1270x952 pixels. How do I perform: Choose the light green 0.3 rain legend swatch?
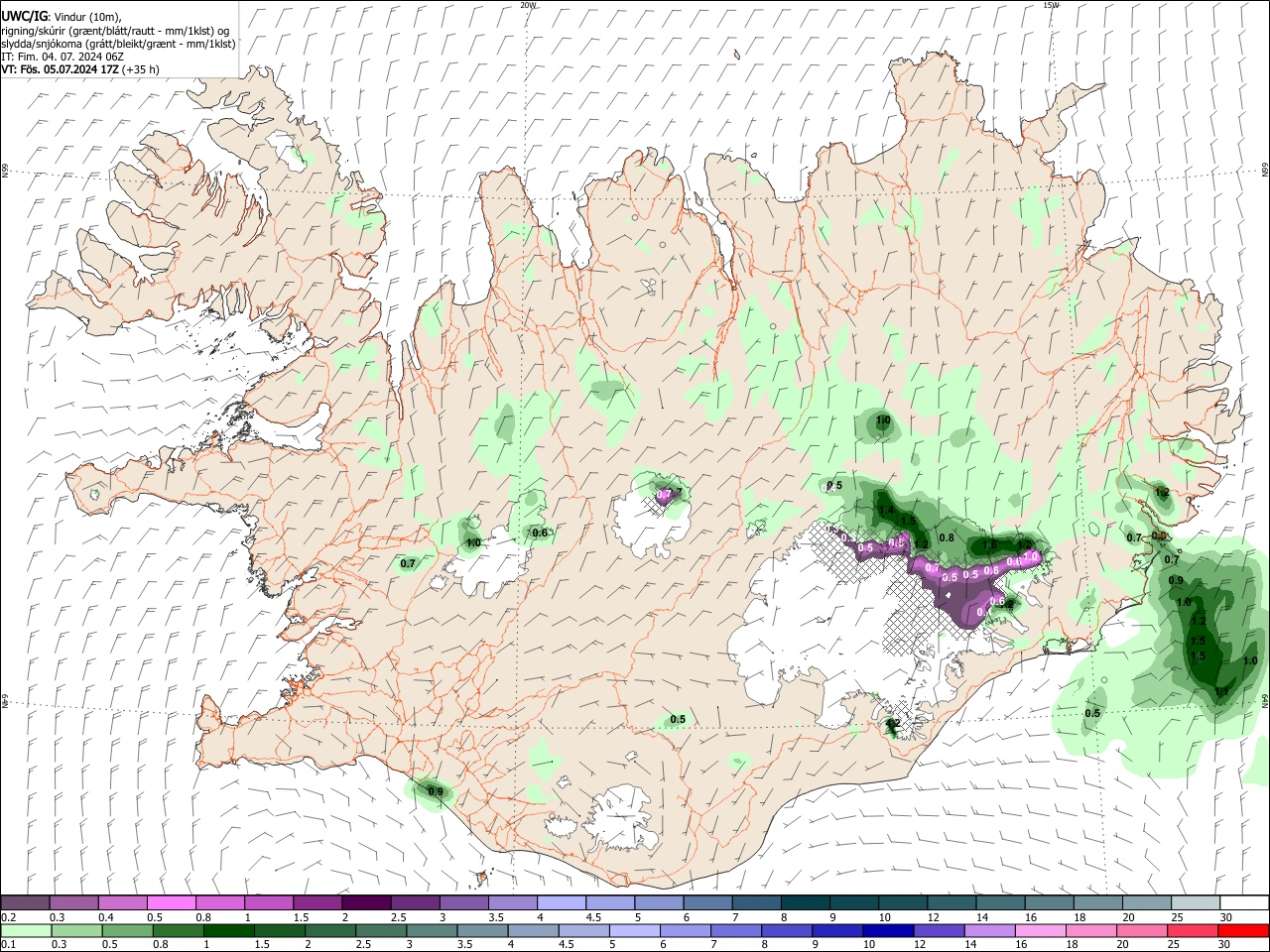[x=75, y=930]
